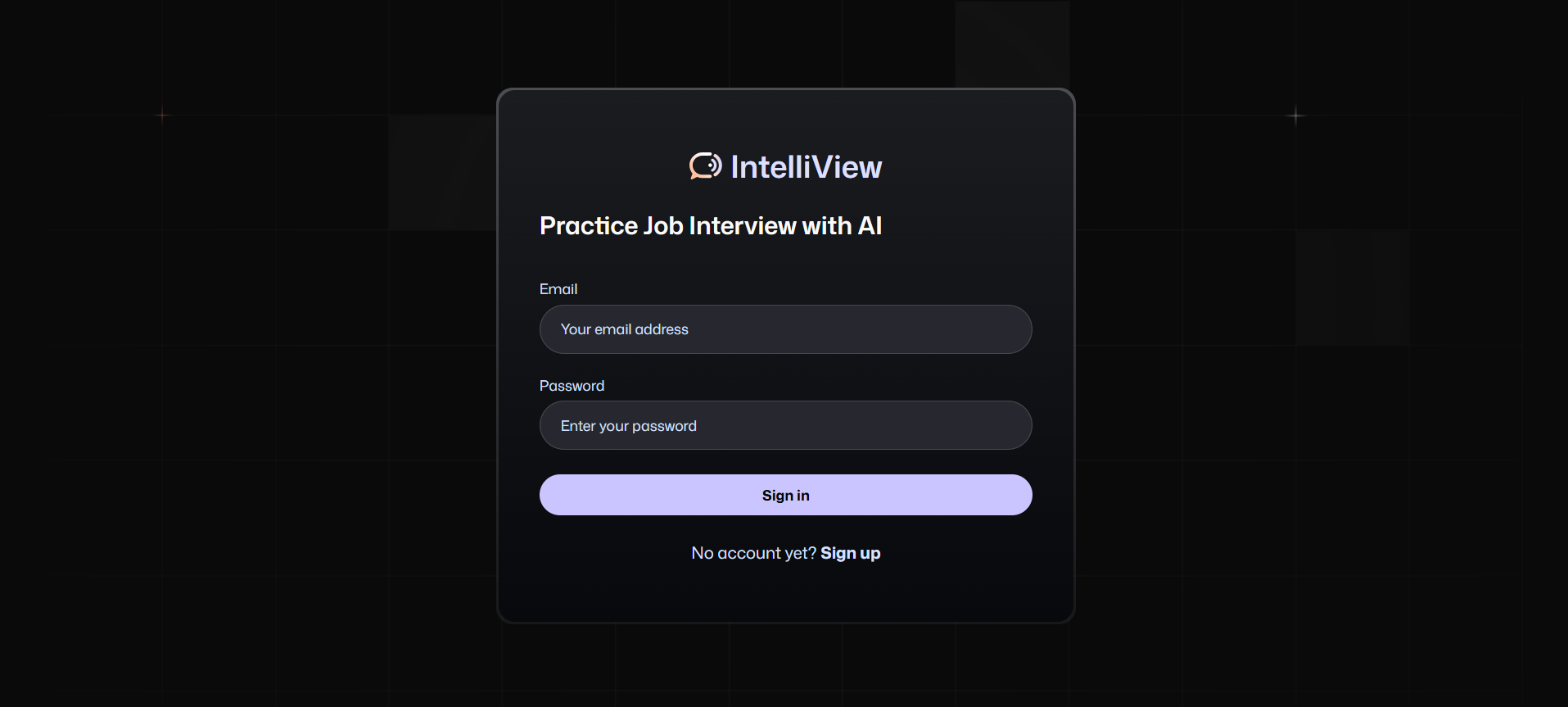Click the IntelliView speech bubble logo icon
This screenshot has width=1568, height=707.
pos(705,166)
